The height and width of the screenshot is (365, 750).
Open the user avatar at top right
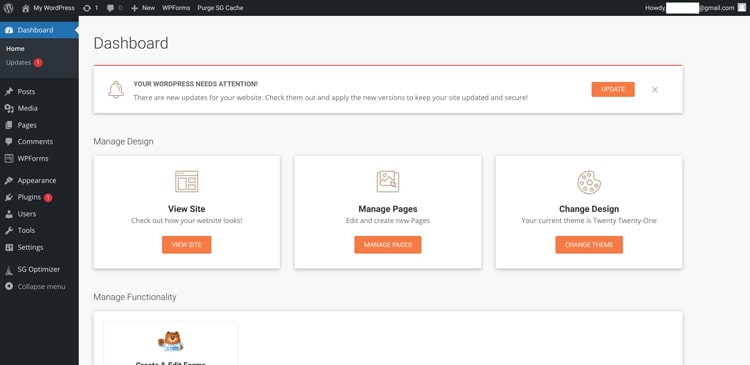pos(741,8)
